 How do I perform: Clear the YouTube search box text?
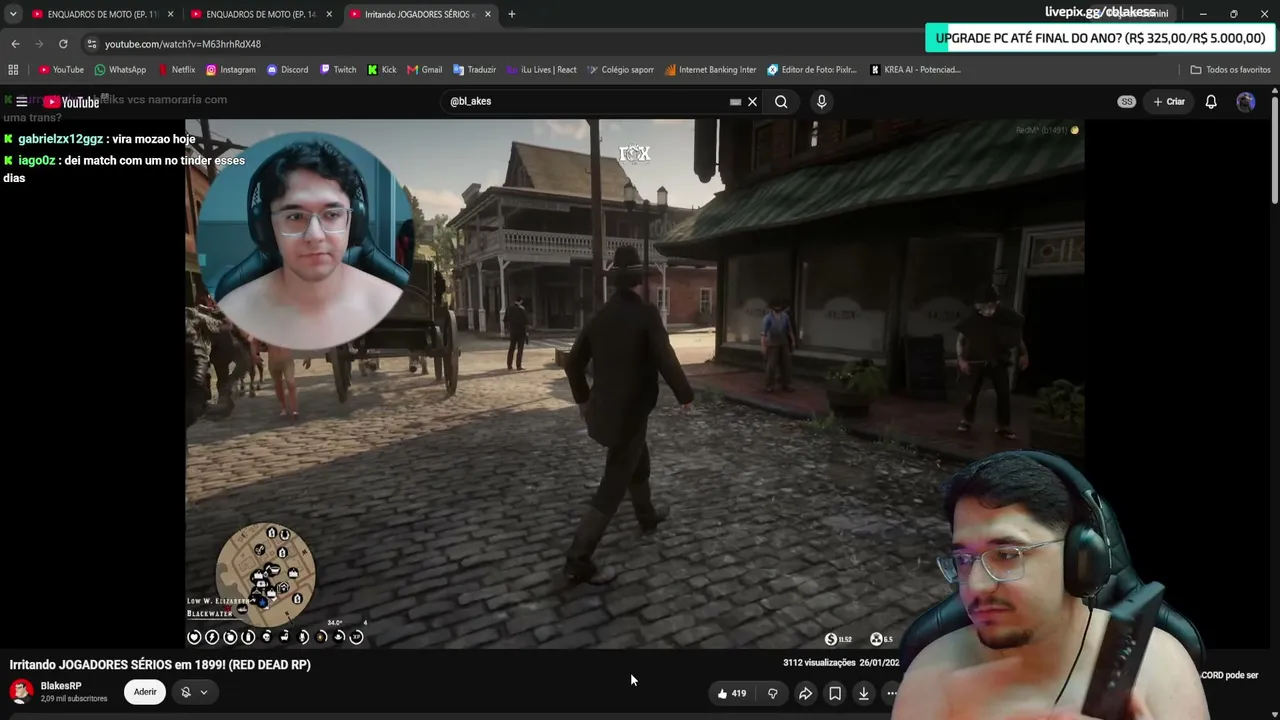tap(752, 101)
